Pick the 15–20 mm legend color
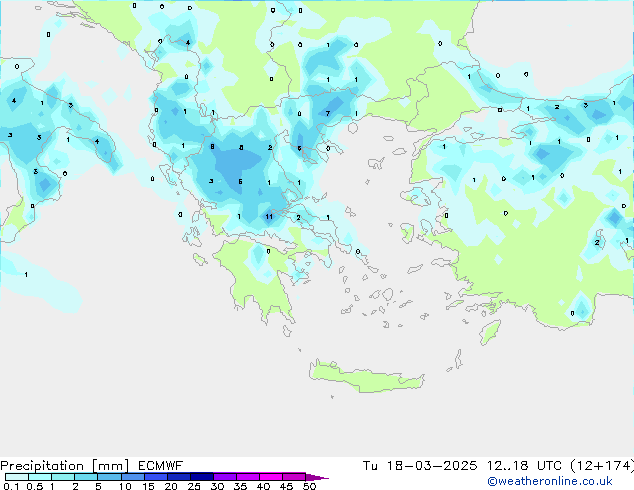This screenshot has height=490, width=634. (x=155, y=477)
